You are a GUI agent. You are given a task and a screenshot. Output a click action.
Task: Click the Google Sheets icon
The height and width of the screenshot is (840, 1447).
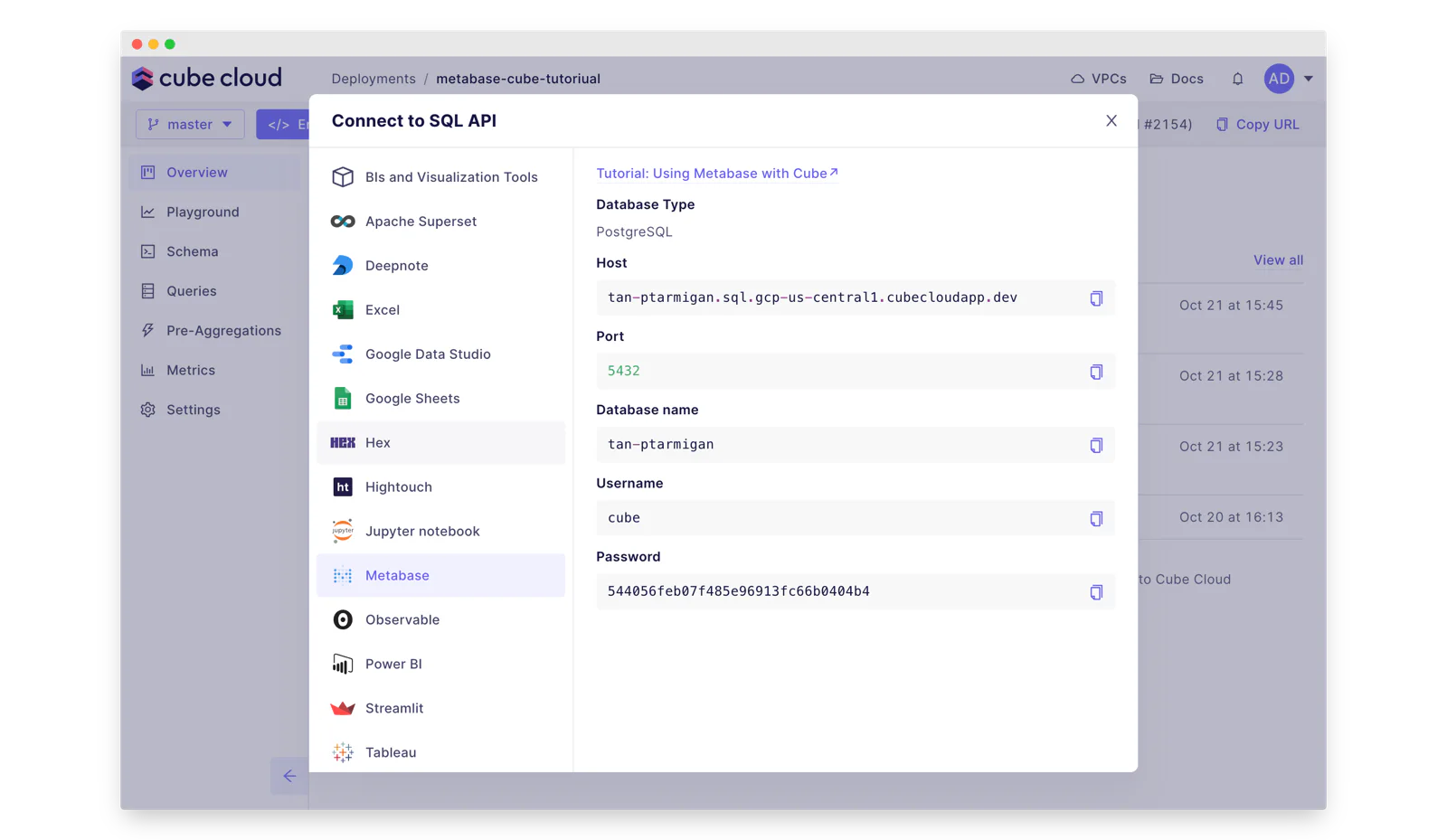pyautogui.click(x=343, y=399)
